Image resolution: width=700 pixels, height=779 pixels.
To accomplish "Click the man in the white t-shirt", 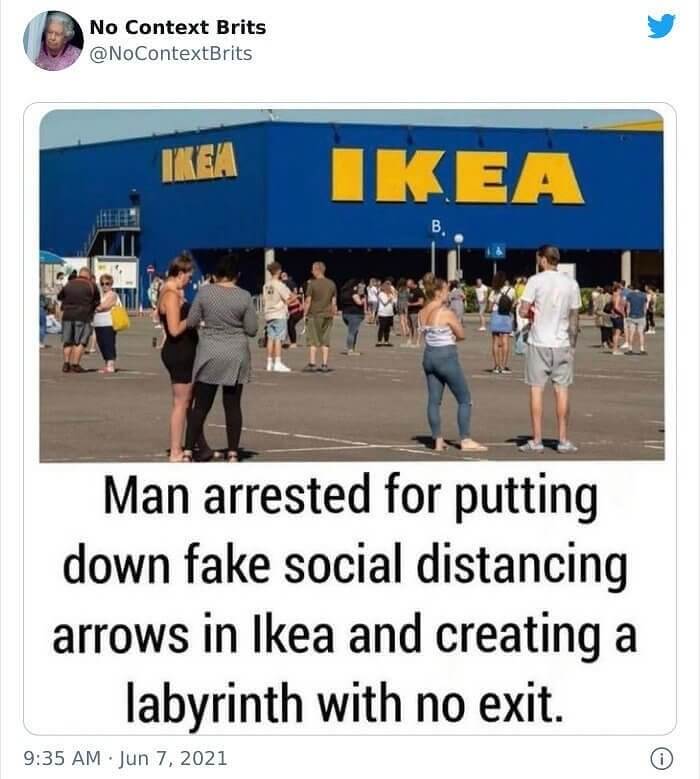I will 549,348.
